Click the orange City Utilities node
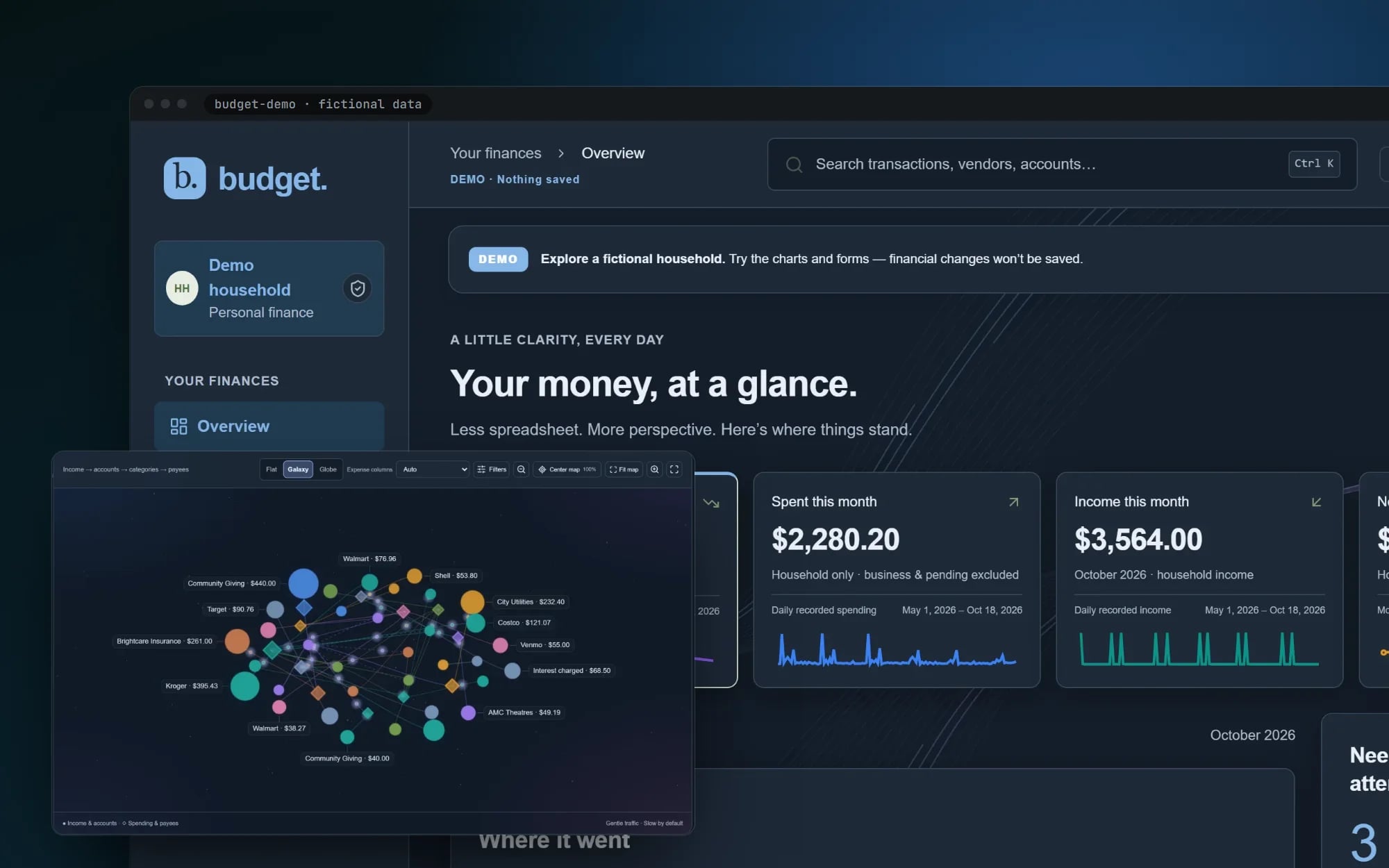This screenshot has height=868, width=1389. (472, 602)
